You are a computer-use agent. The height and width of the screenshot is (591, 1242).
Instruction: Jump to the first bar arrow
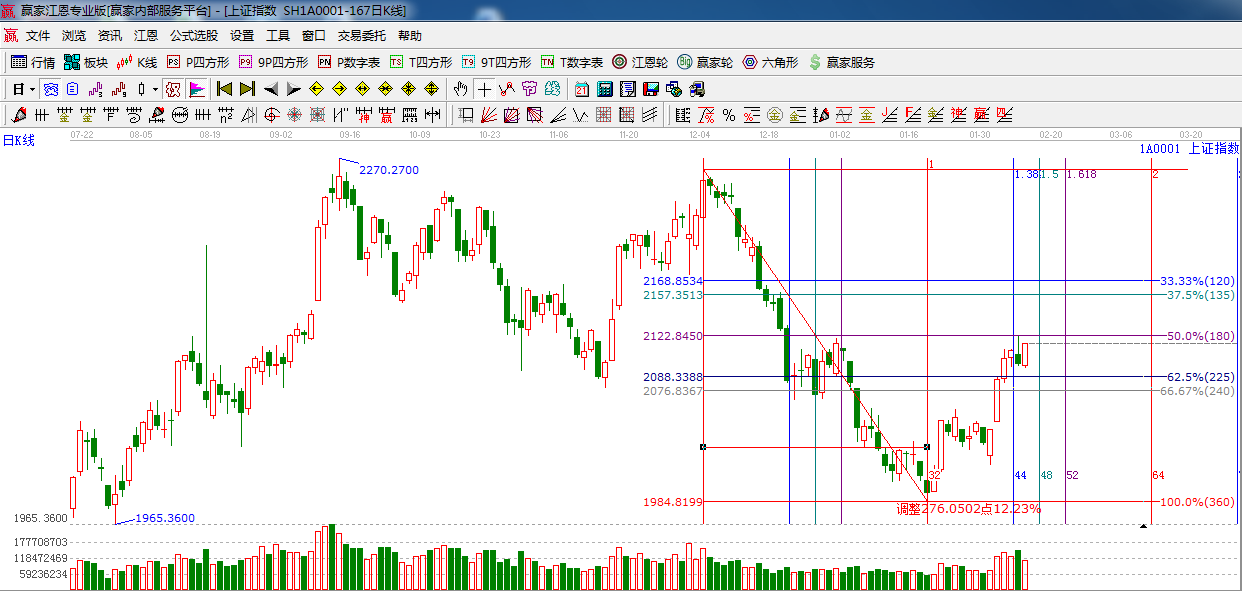pos(225,89)
